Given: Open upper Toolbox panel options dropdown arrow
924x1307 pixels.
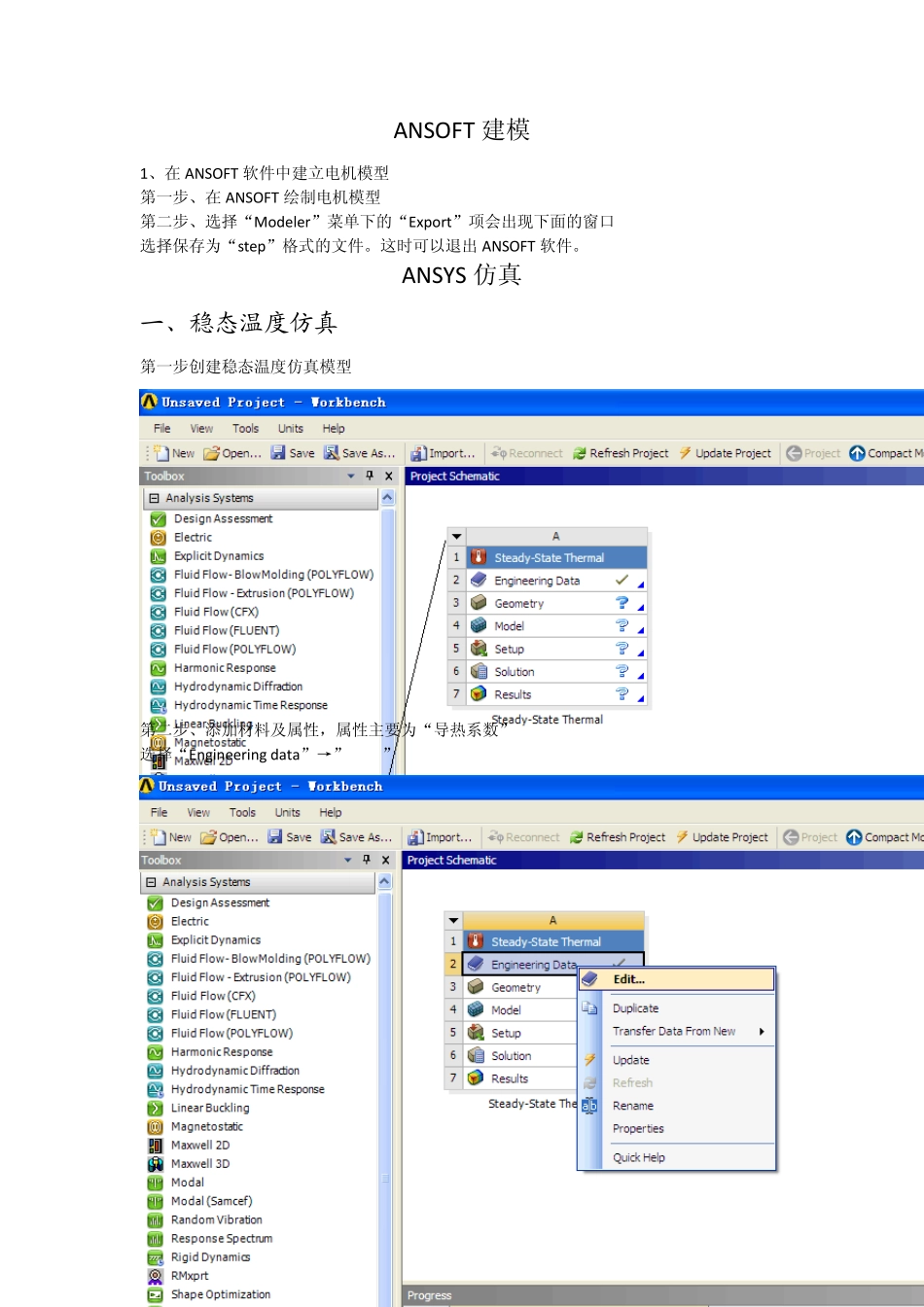Looking at the screenshot, I should pyautogui.click(x=351, y=477).
